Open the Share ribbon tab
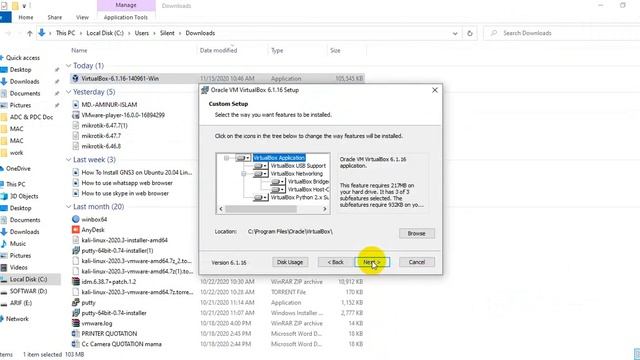 (x=55, y=17)
